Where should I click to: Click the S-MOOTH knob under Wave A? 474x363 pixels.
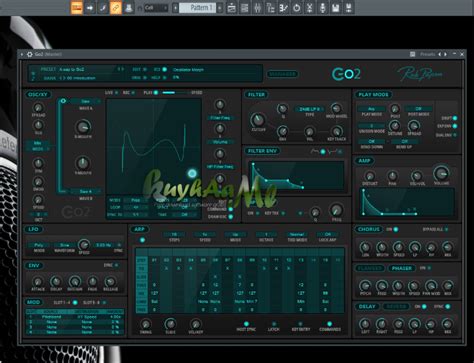click(x=83, y=127)
